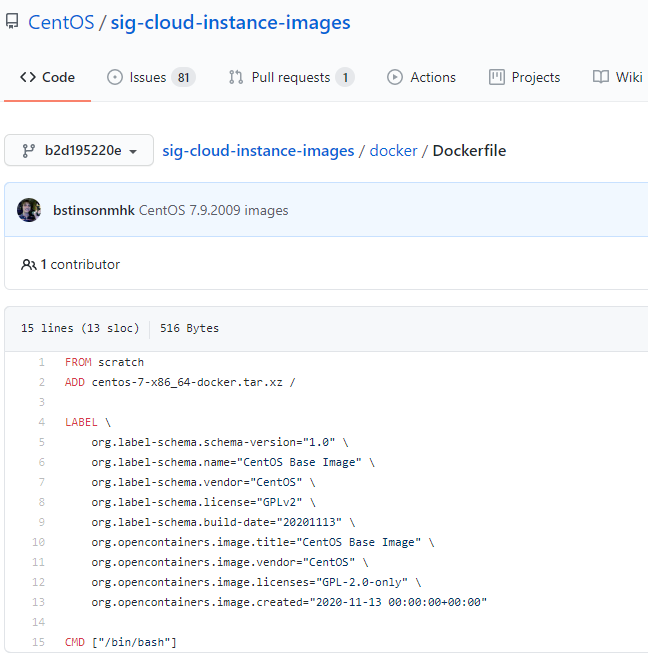Click the contributors people icon

[x=29, y=265]
